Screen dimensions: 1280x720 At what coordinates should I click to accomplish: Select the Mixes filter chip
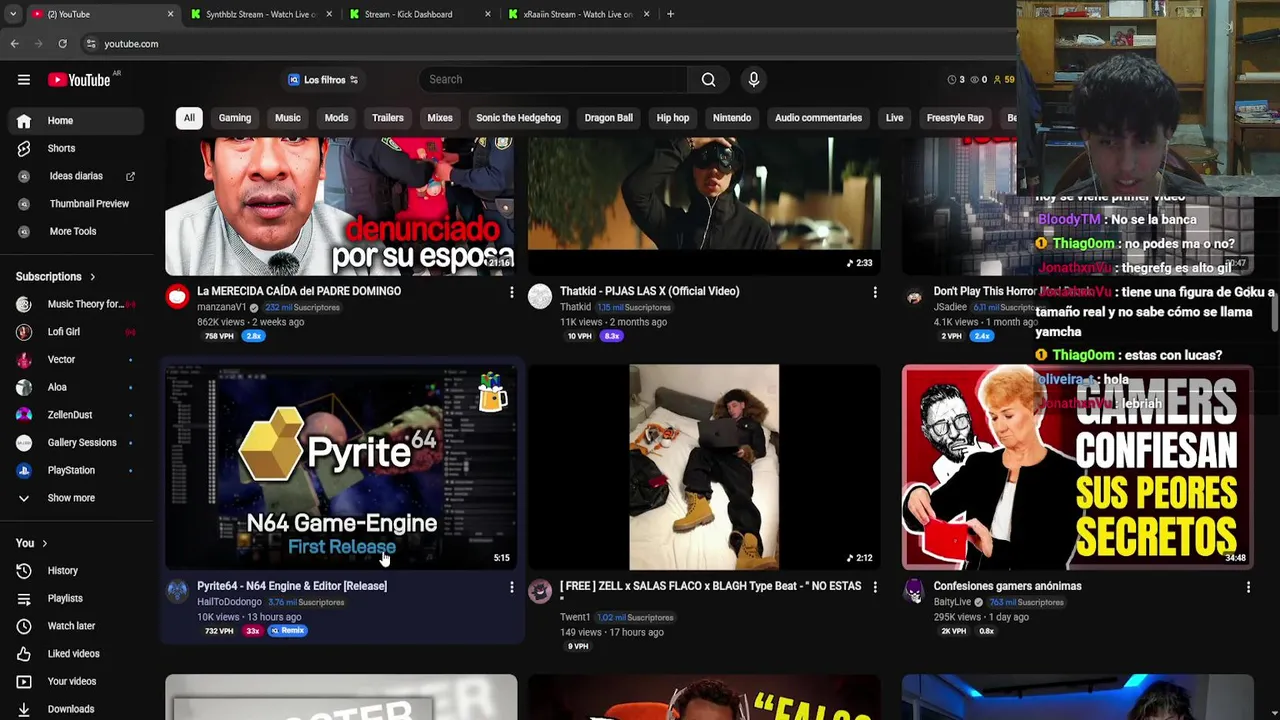coord(440,118)
